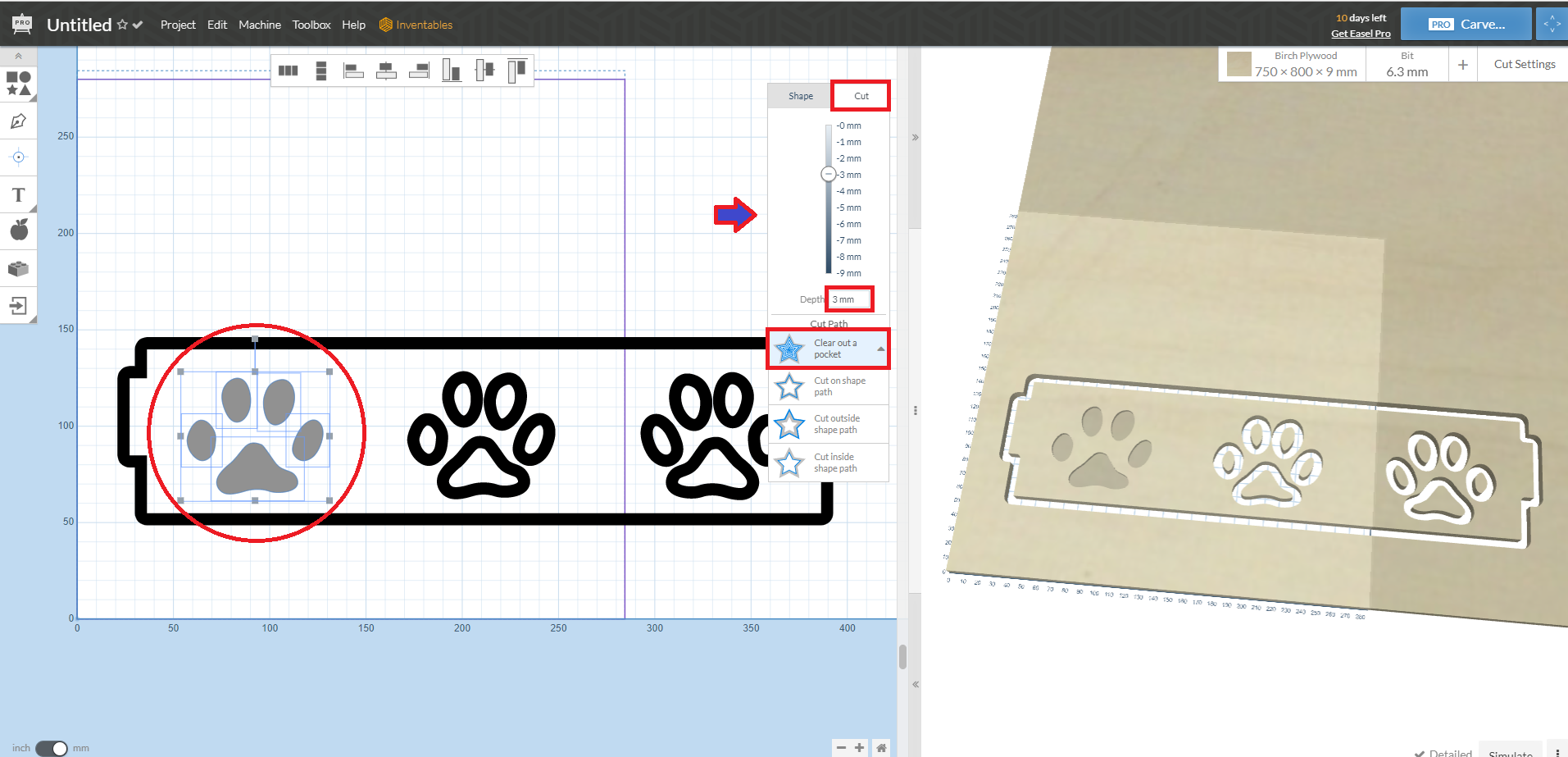Open the Machine menu

point(260,25)
